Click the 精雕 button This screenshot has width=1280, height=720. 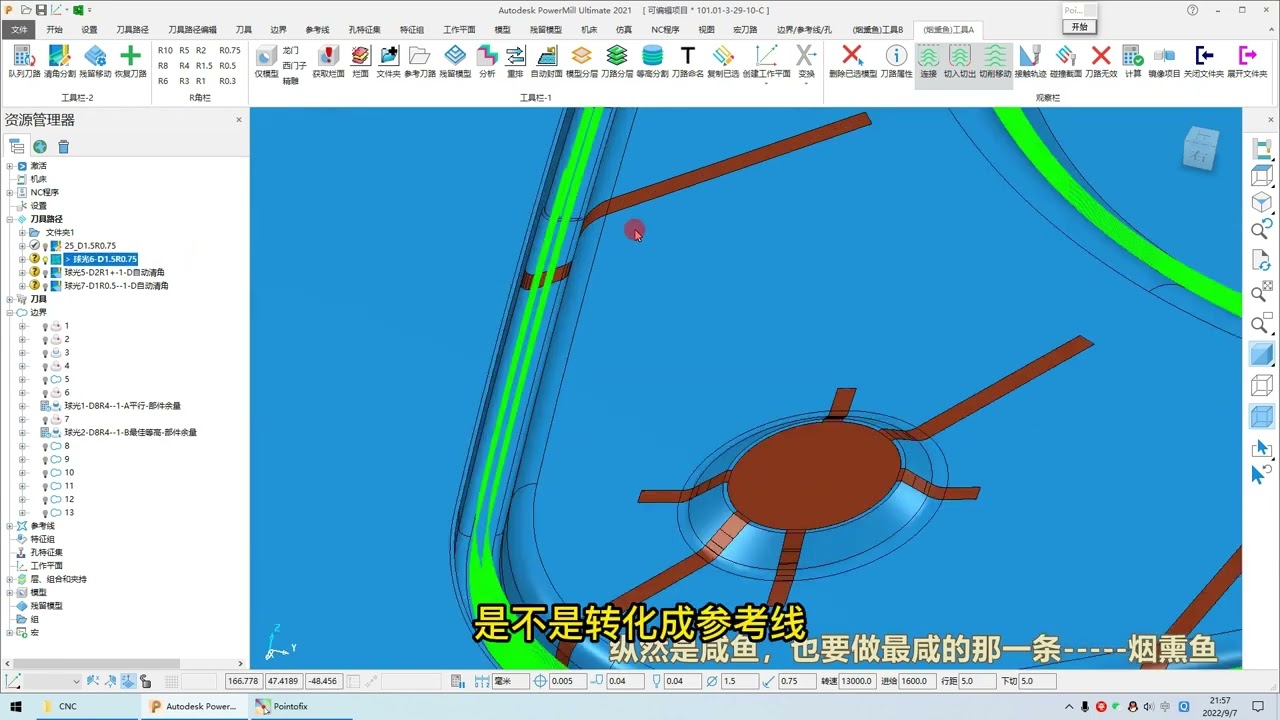click(291, 81)
